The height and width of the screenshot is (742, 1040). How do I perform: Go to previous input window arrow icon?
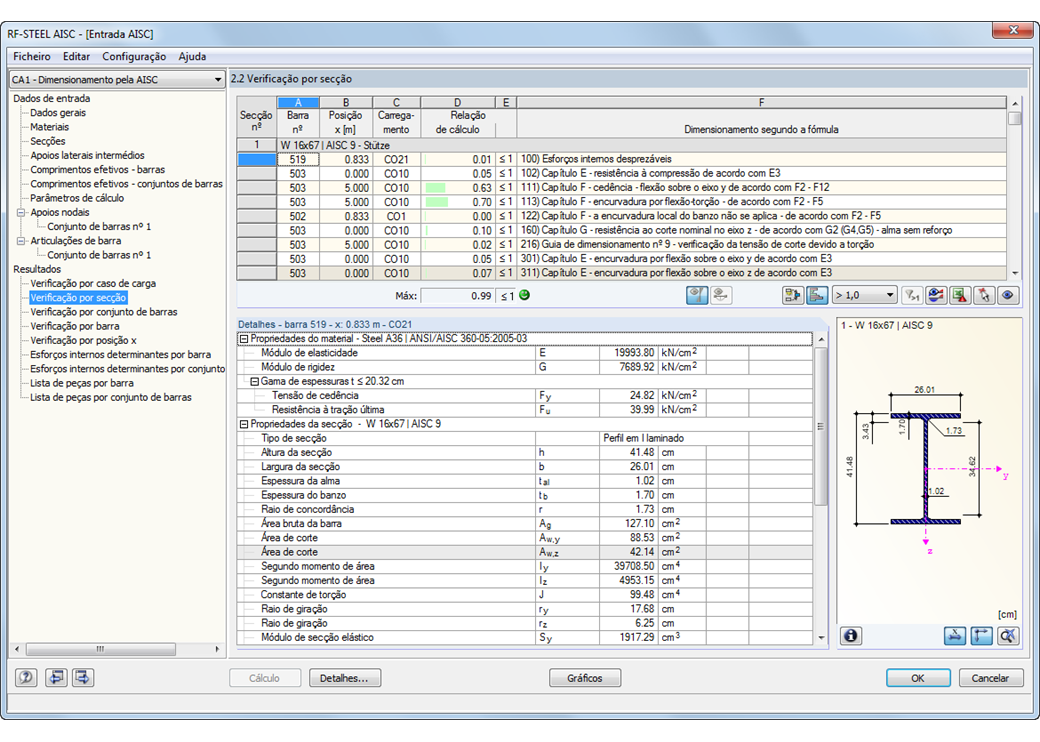[x=56, y=677]
